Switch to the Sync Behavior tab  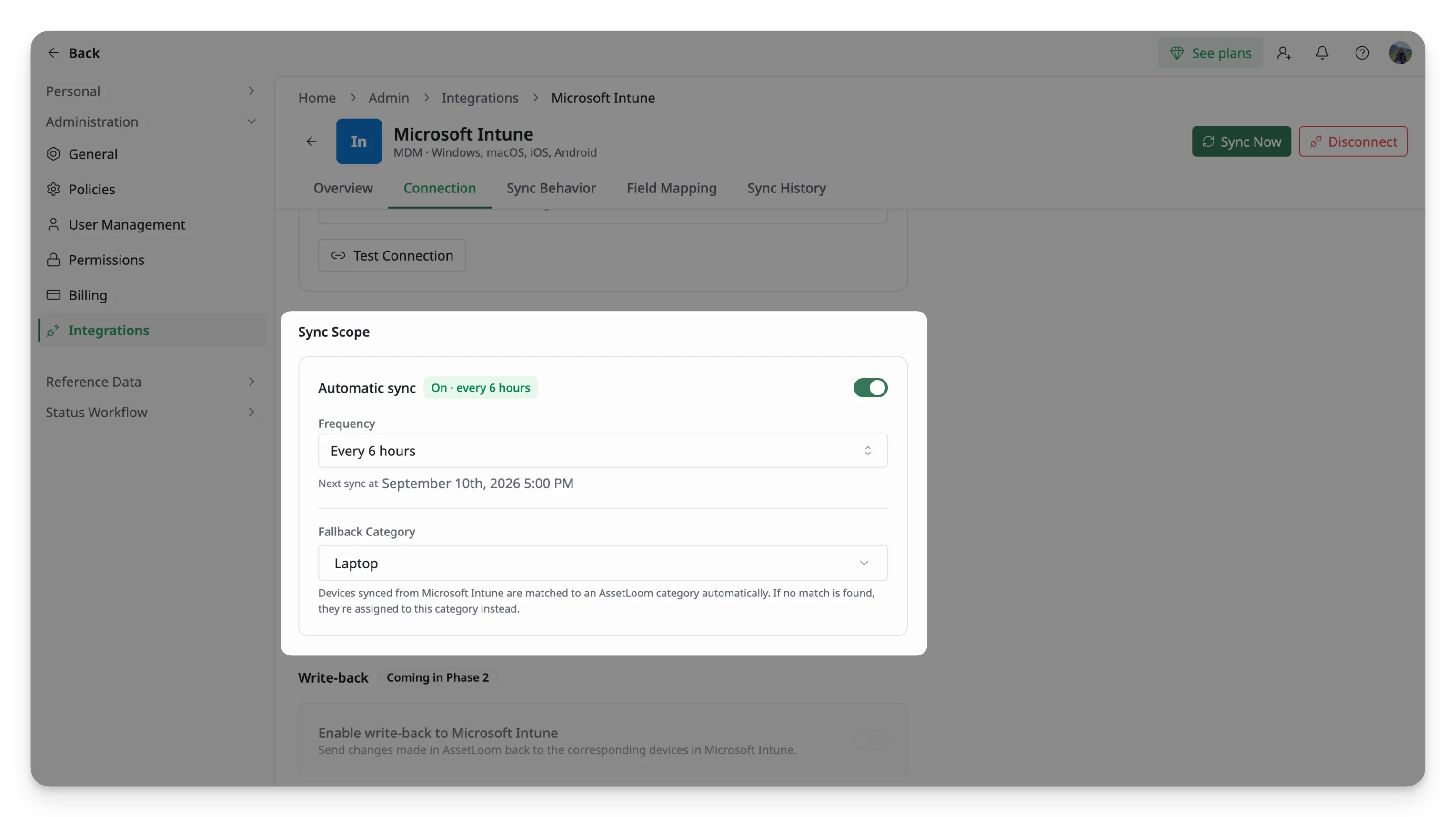pos(551,188)
